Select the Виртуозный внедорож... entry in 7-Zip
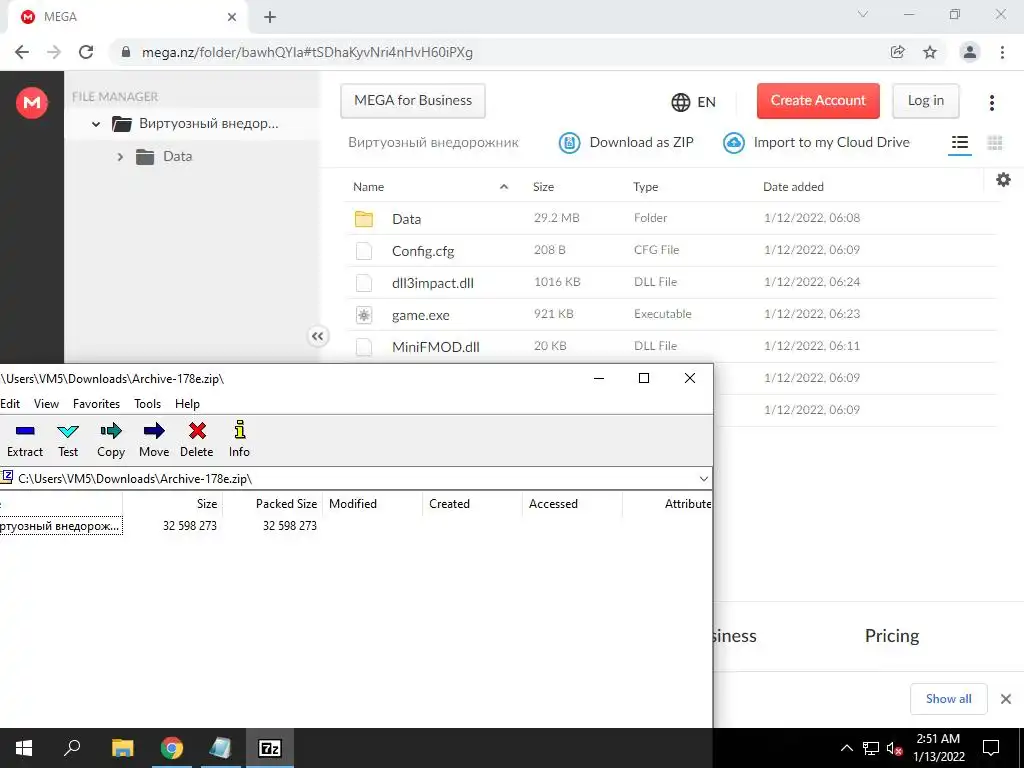 click(x=60, y=526)
